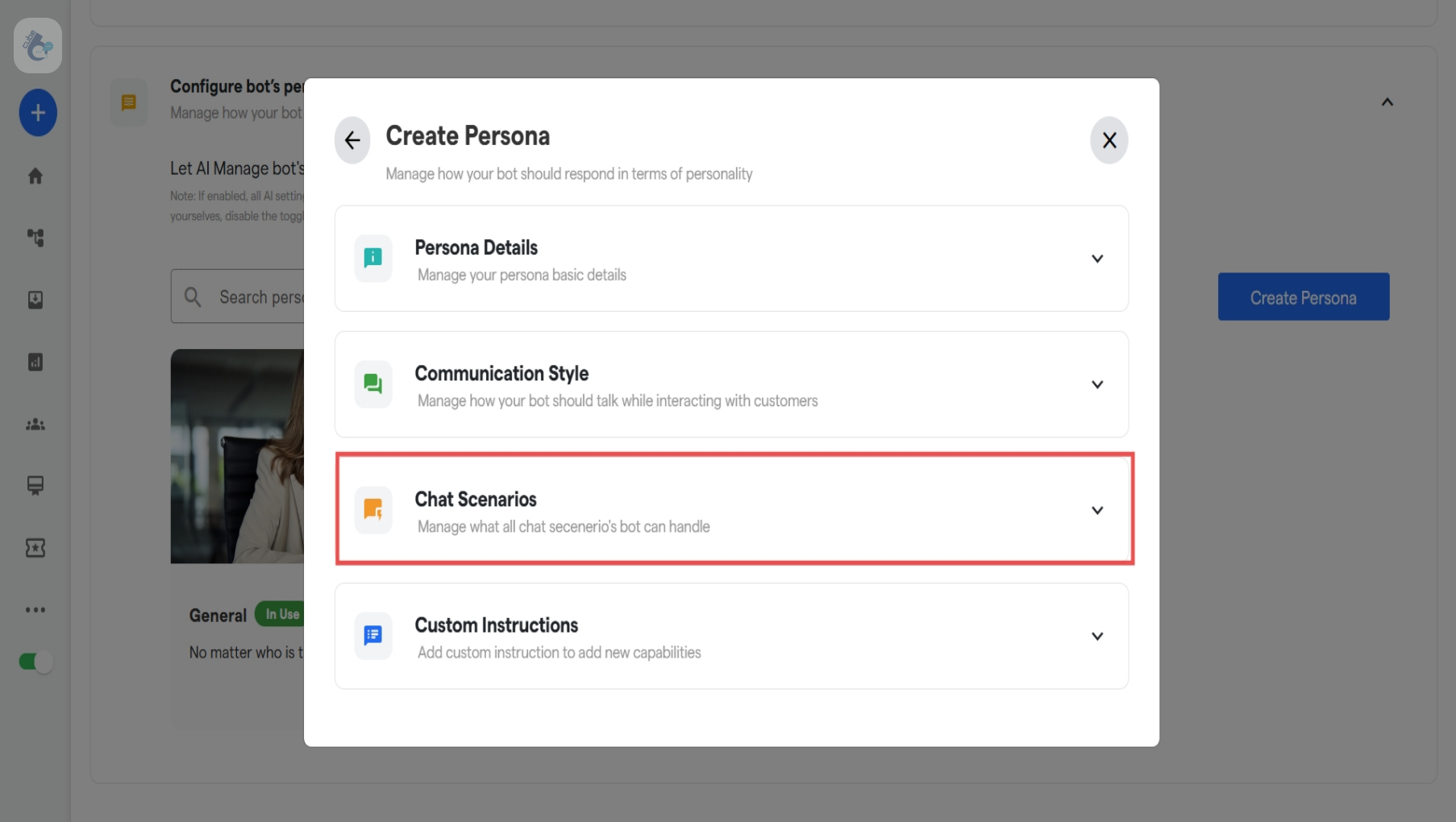Open the teams icon in the sidebar
1456x822 pixels.
[x=35, y=425]
